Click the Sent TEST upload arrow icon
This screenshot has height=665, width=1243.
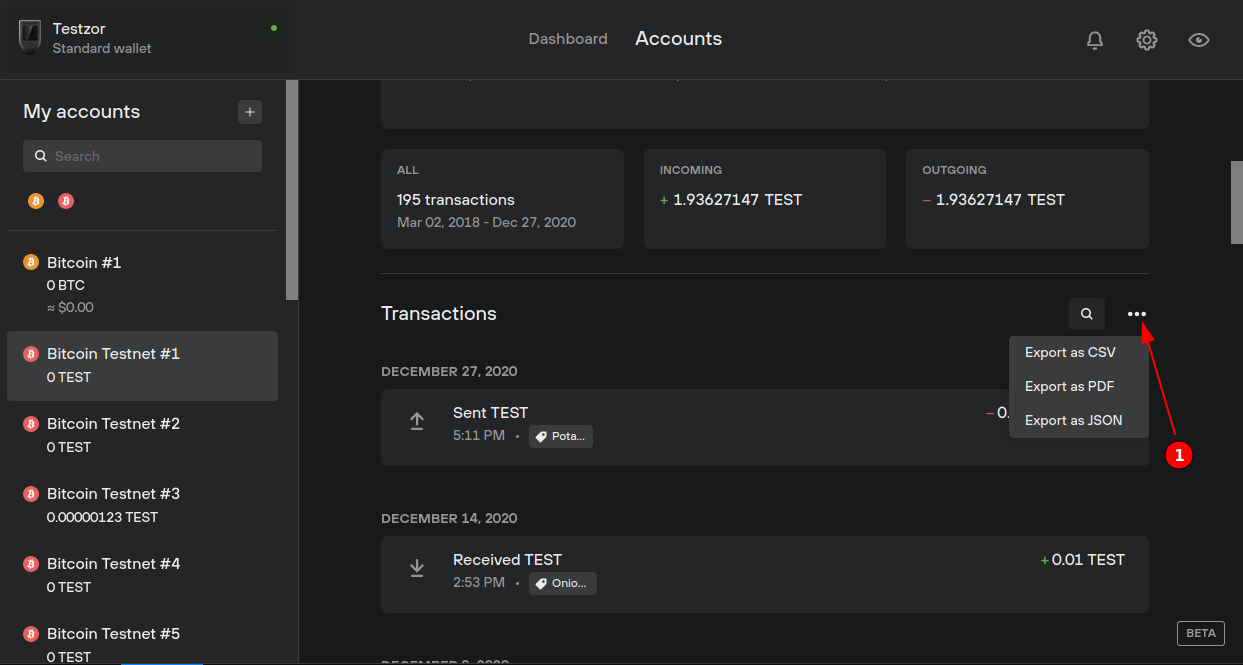pyautogui.click(x=417, y=422)
